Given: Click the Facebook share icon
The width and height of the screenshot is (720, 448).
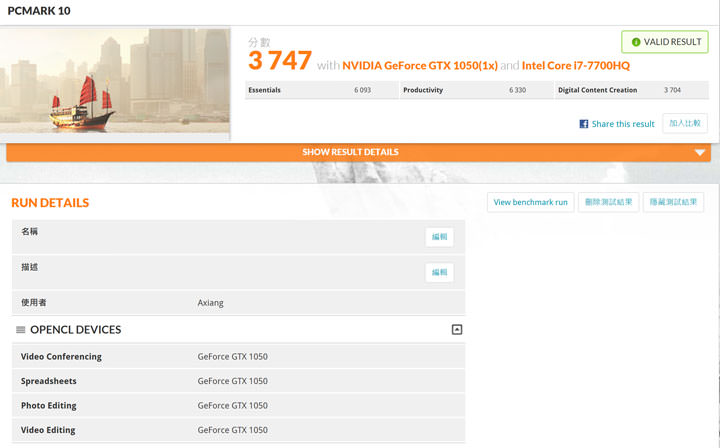Looking at the screenshot, I should click(x=584, y=124).
